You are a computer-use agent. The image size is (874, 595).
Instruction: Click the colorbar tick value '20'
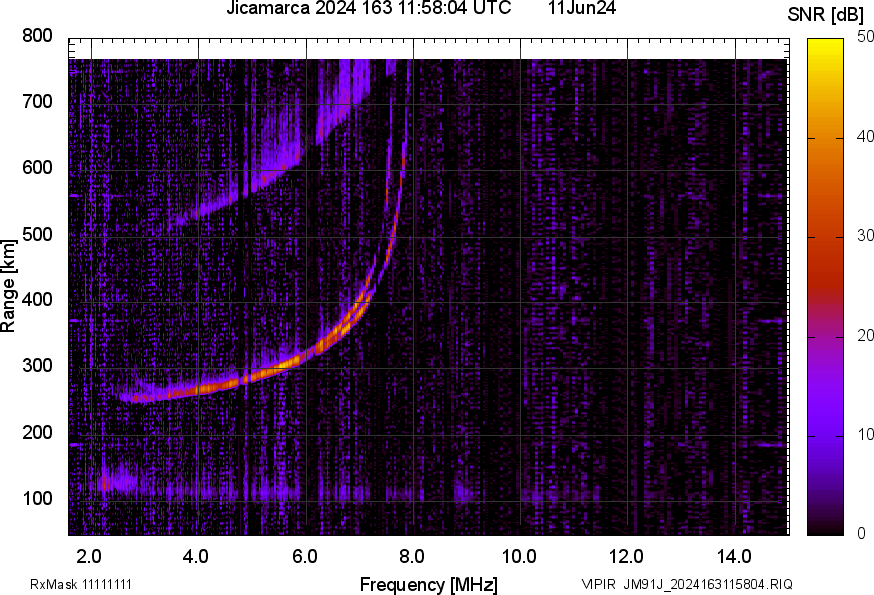pyautogui.click(x=866, y=335)
